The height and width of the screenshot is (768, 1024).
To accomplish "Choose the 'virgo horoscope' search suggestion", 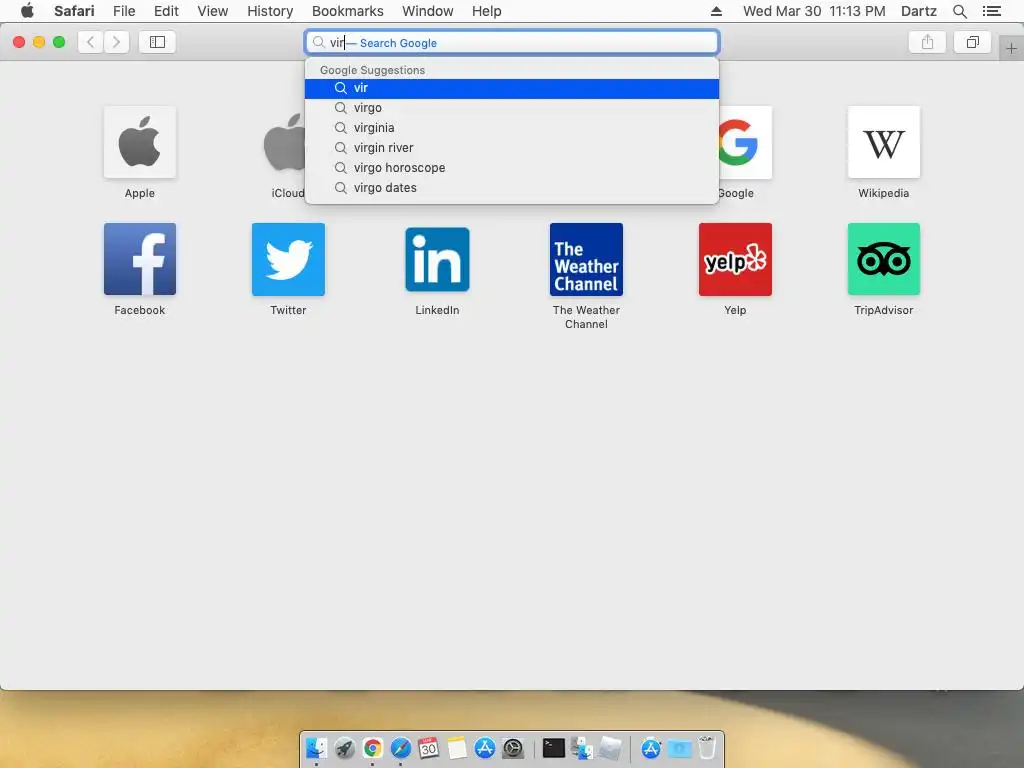I will point(512,168).
